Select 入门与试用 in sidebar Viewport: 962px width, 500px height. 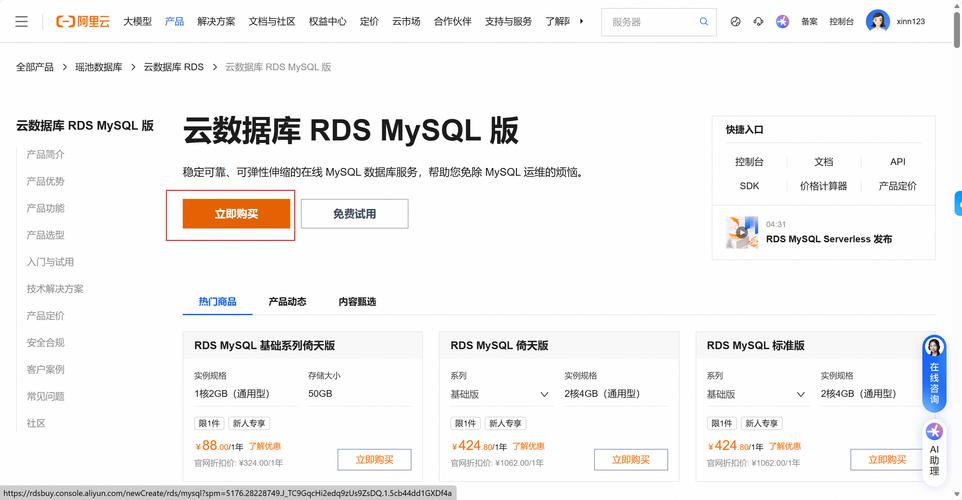click(x=50, y=262)
